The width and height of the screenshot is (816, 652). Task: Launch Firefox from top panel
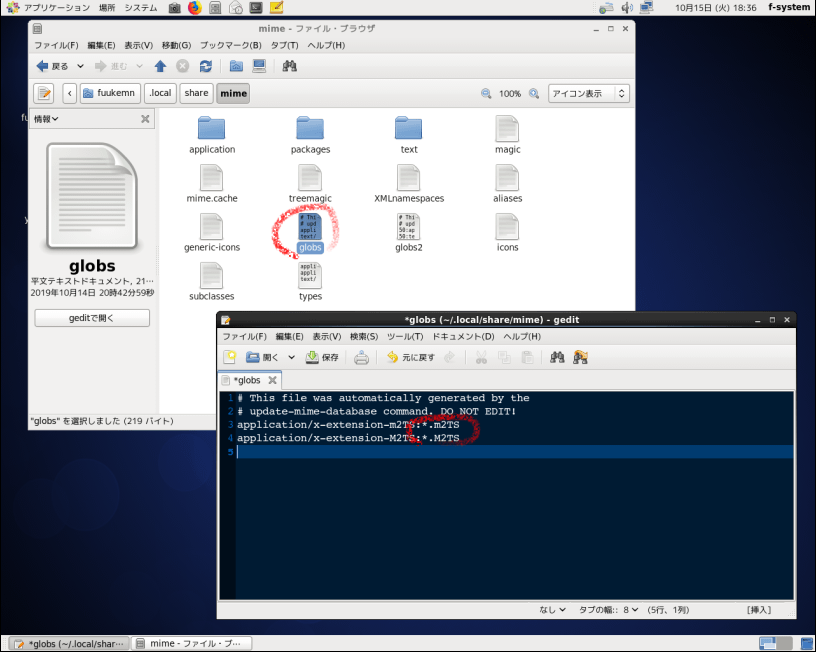[x=195, y=8]
